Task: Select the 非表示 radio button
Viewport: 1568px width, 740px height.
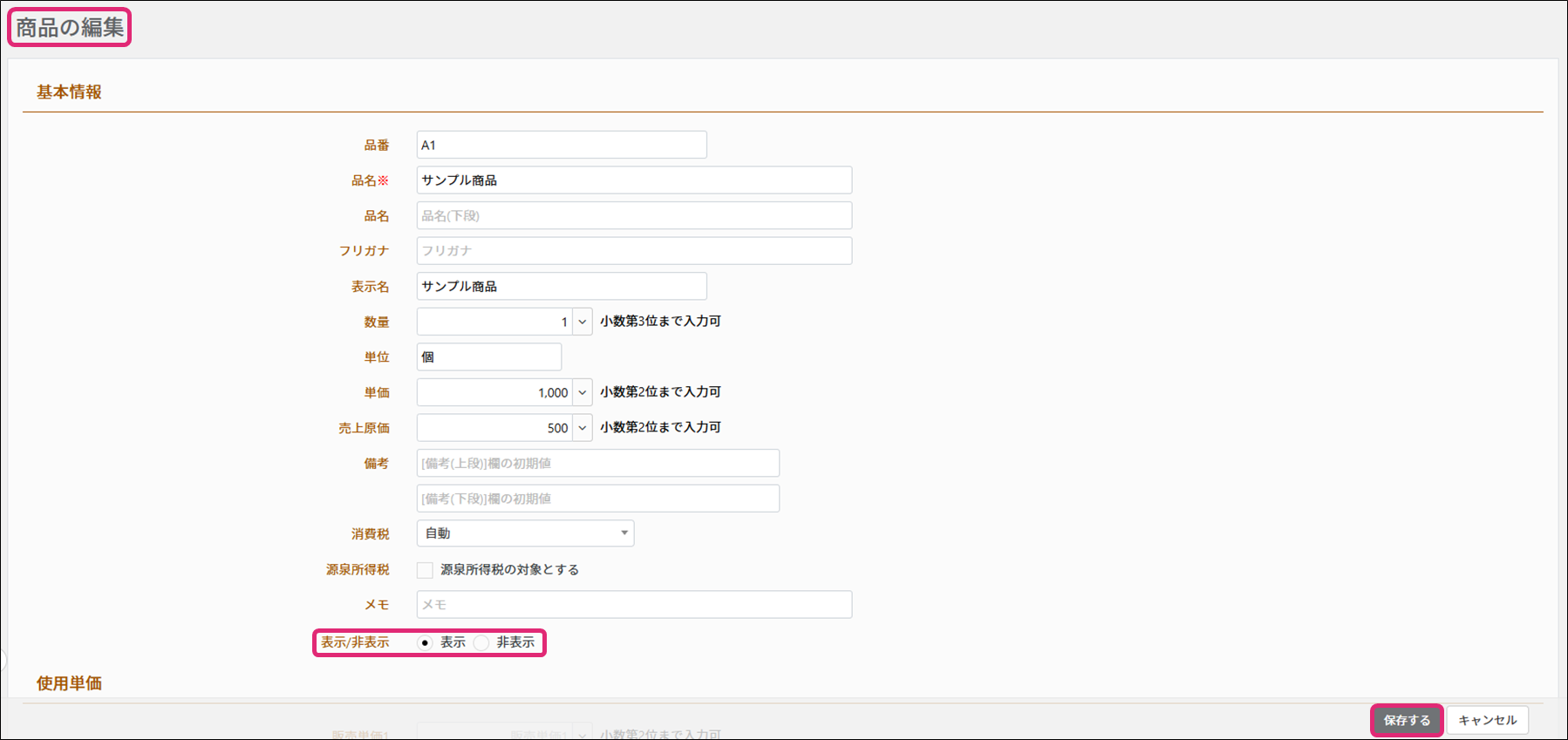Action: point(481,643)
